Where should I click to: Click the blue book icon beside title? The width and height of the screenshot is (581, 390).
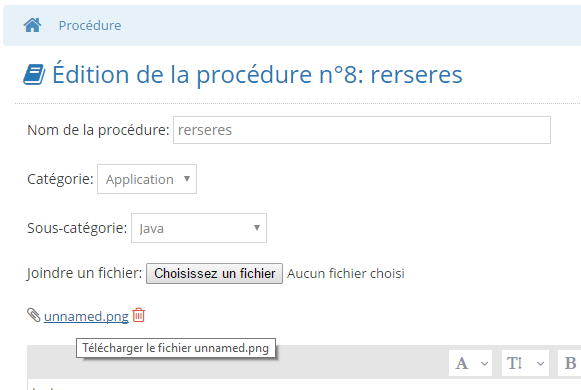[34, 74]
